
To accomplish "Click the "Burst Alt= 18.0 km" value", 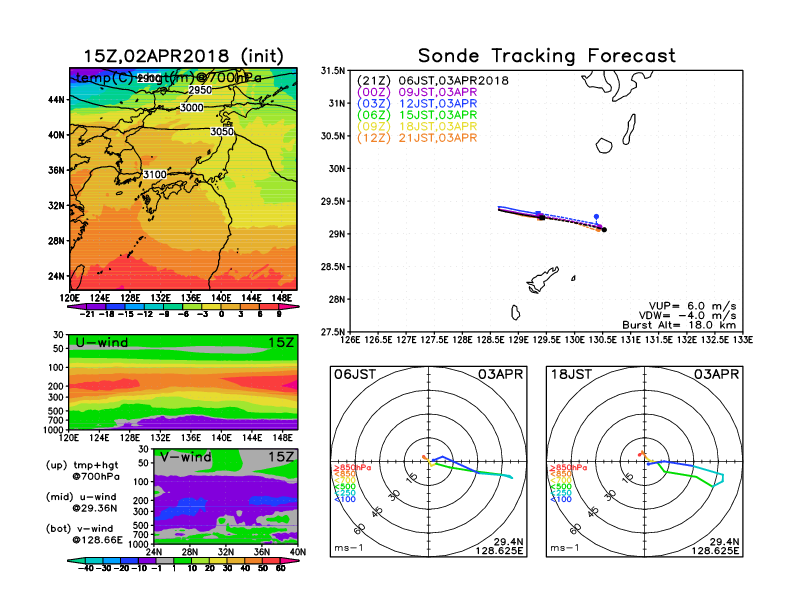I will (679, 325).
